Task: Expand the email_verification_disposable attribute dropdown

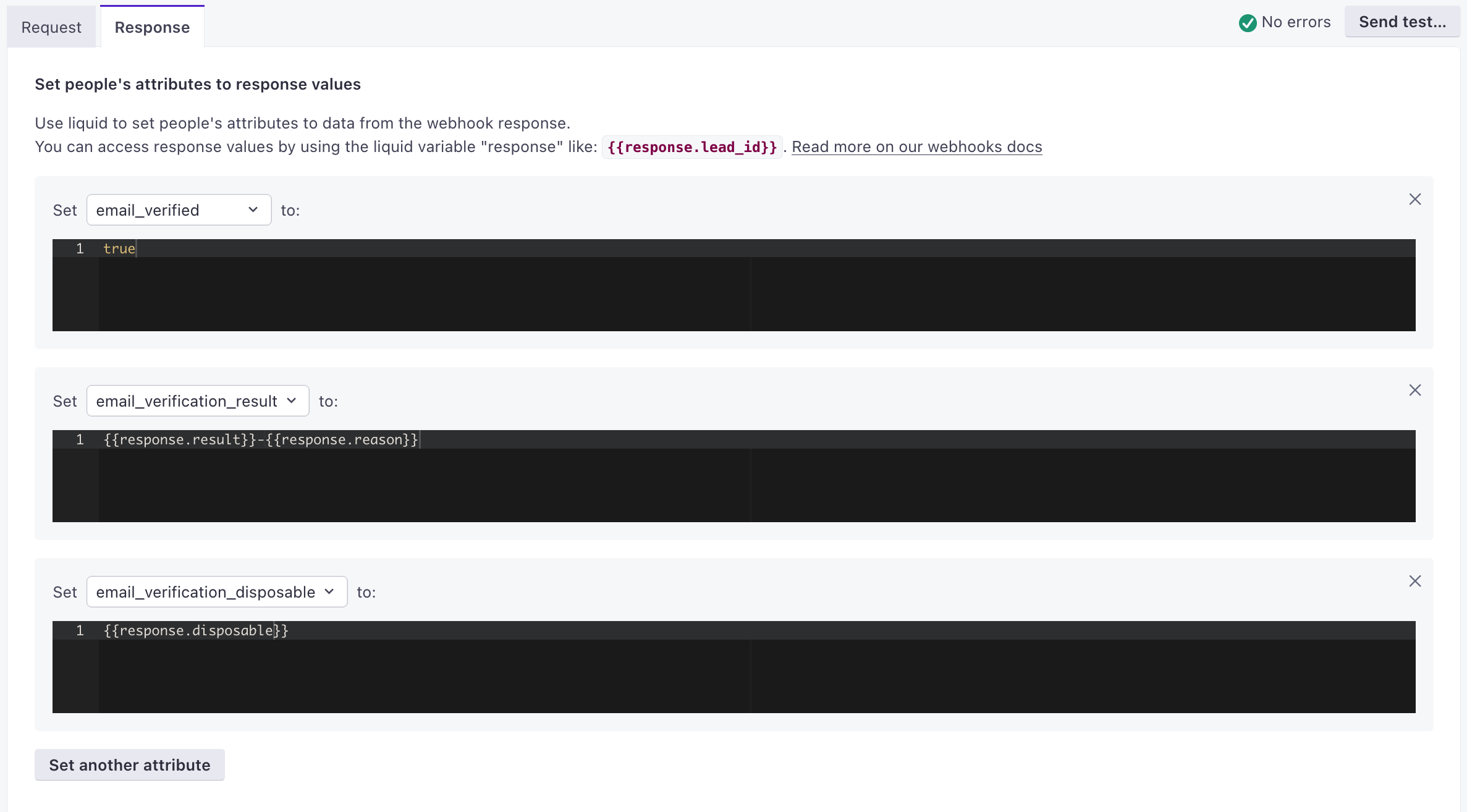Action: tap(331, 591)
